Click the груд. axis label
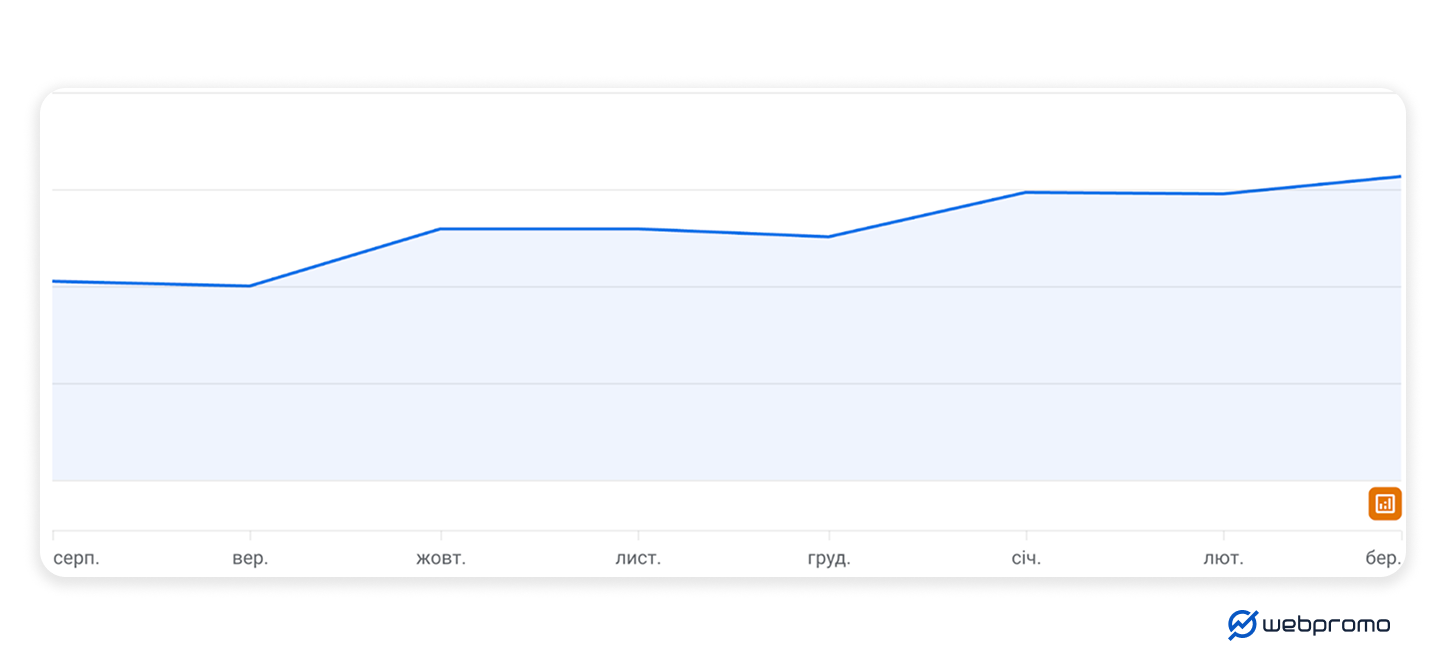Image resolution: width=1446 pixels, height=666 pixels. (x=829, y=558)
